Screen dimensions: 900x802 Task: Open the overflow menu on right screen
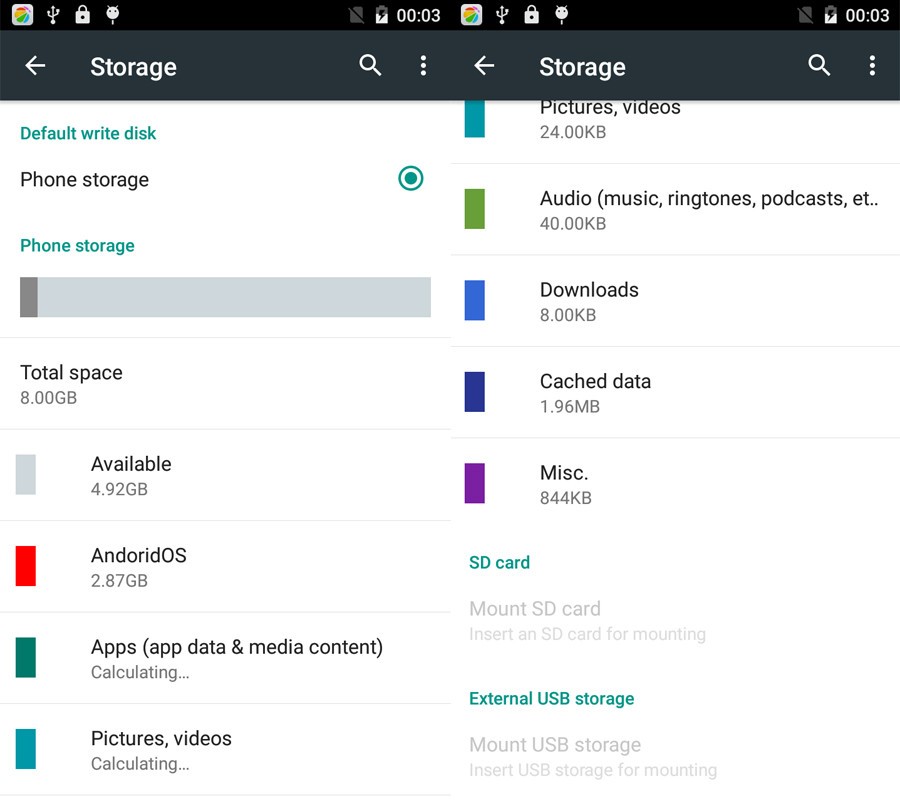pyautogui.click(x=872, y=66)
